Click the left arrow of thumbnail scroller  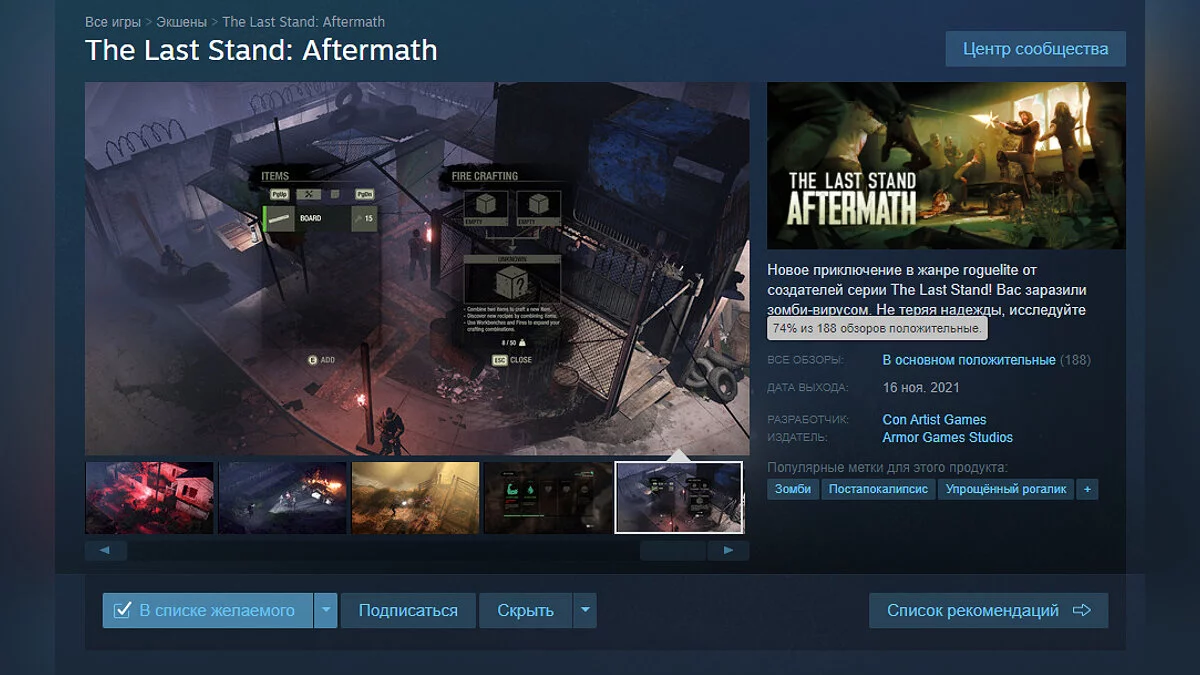106,550
